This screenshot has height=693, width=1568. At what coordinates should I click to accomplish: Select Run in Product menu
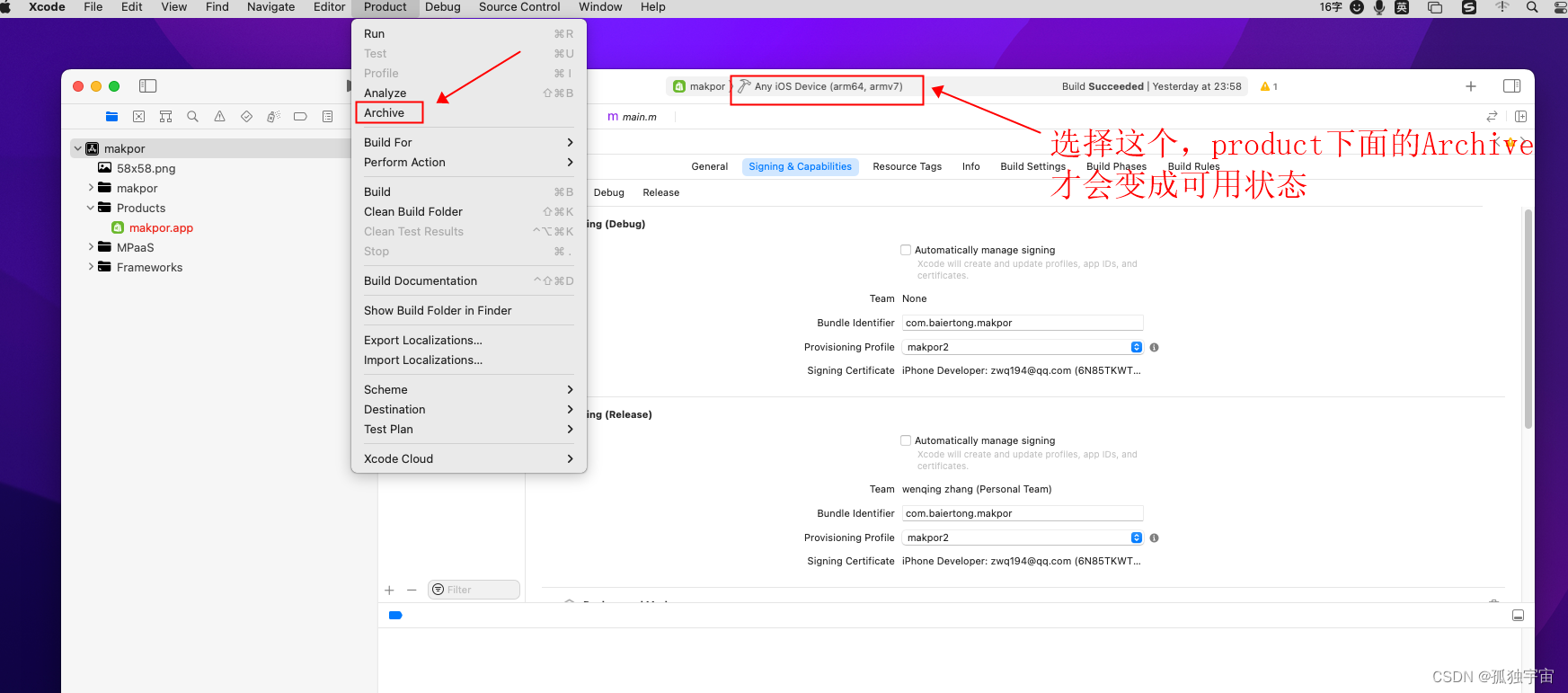click(x=468, y=33)
